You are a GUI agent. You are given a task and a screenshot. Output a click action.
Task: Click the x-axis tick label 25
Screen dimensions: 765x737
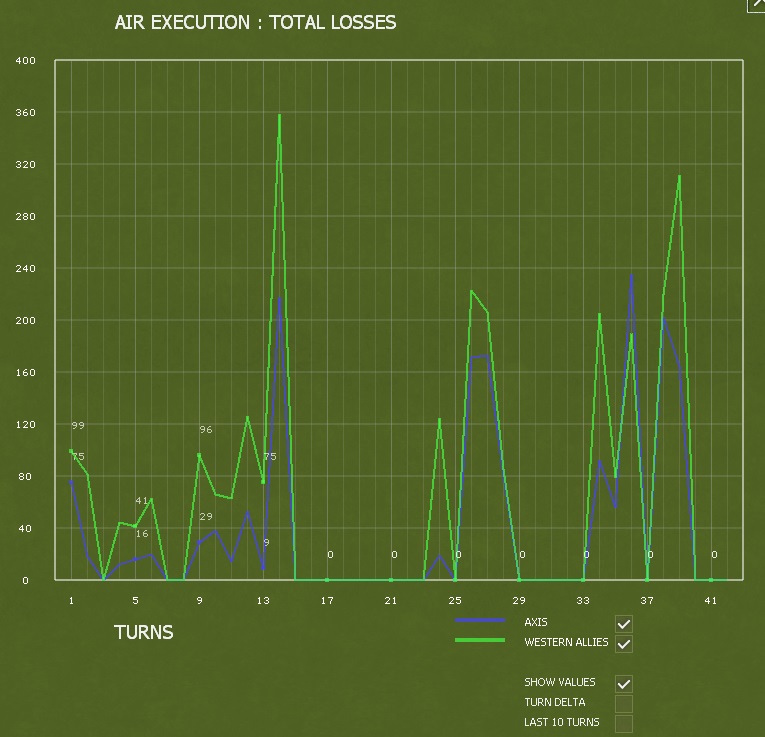click(455, 601)
